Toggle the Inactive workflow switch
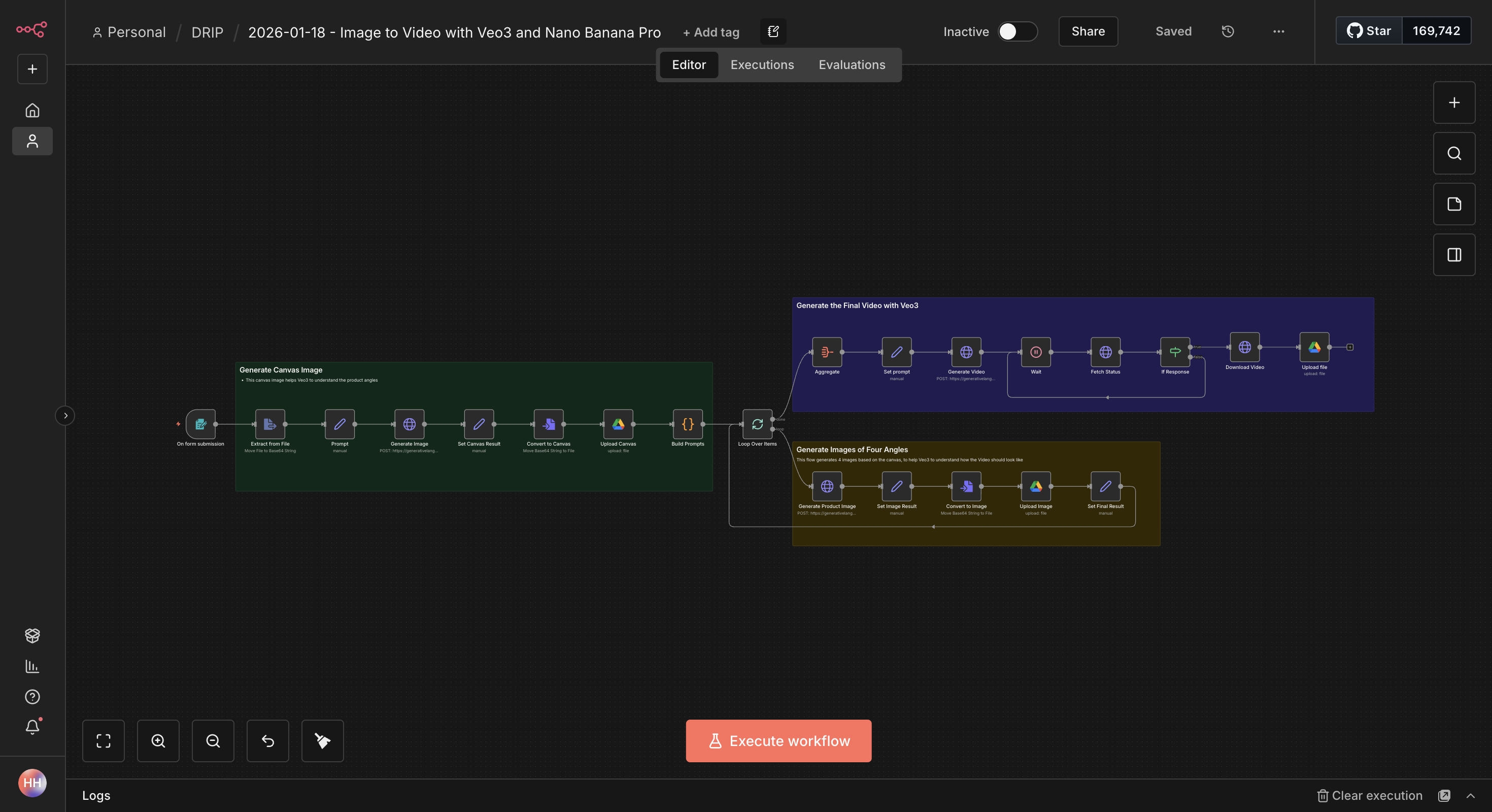 pyautogui.click(x=1017, y=31)
